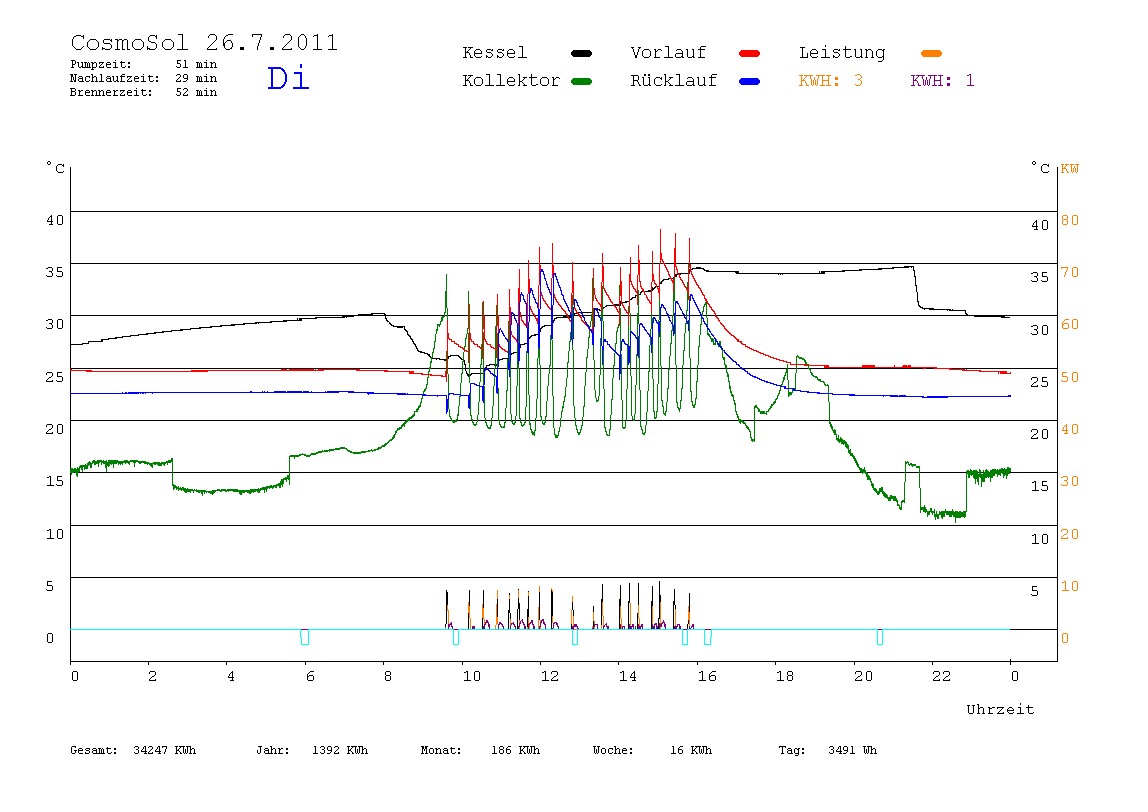This screenshot has height=812, width=1148.
Task: Click the 'Nachlaufzeit:' label
Action: point(115,78)
